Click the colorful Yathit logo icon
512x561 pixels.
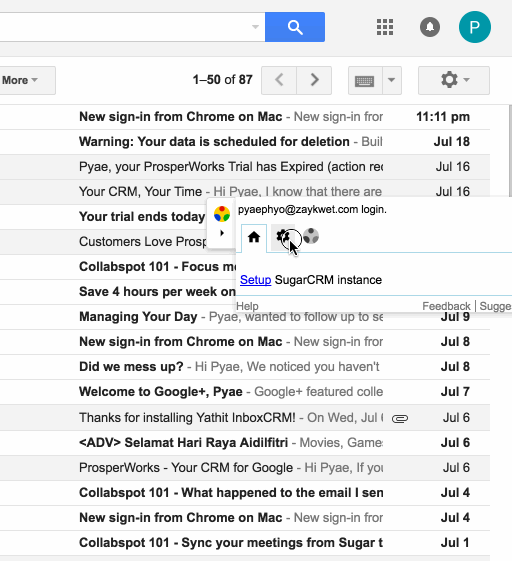222,214
